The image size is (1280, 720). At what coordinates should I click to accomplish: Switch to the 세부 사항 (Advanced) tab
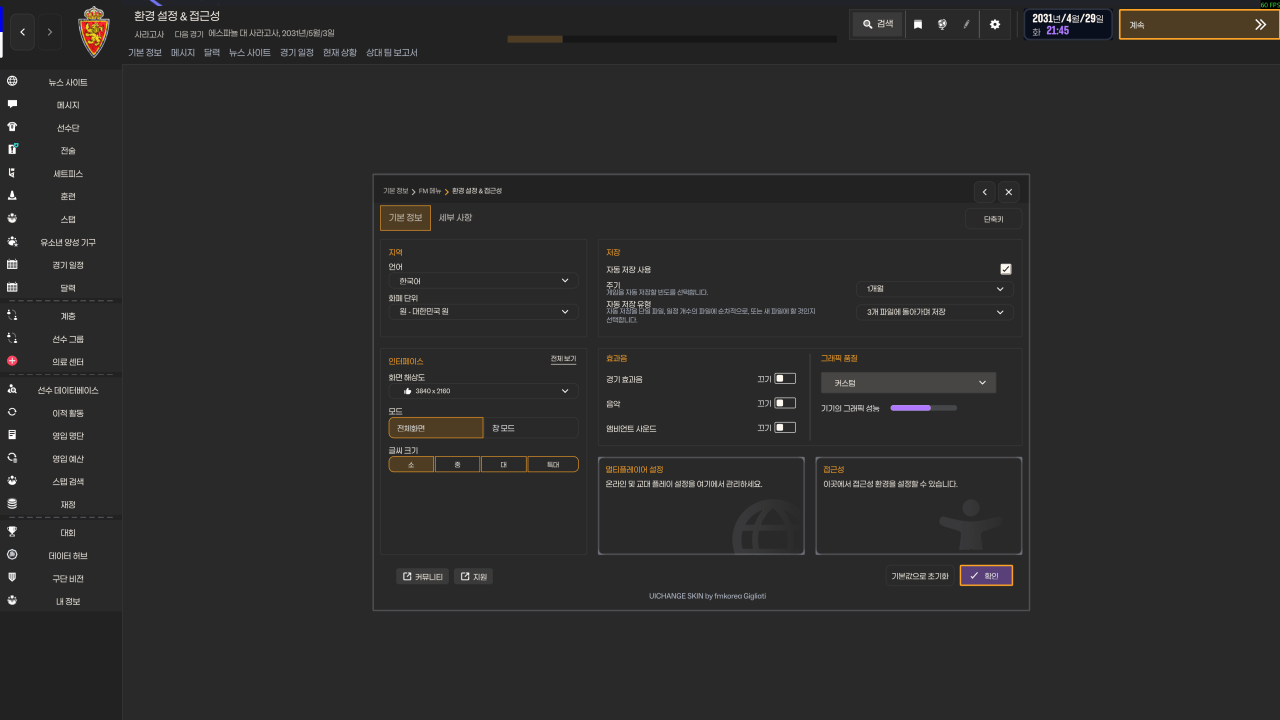coord(455,218)
